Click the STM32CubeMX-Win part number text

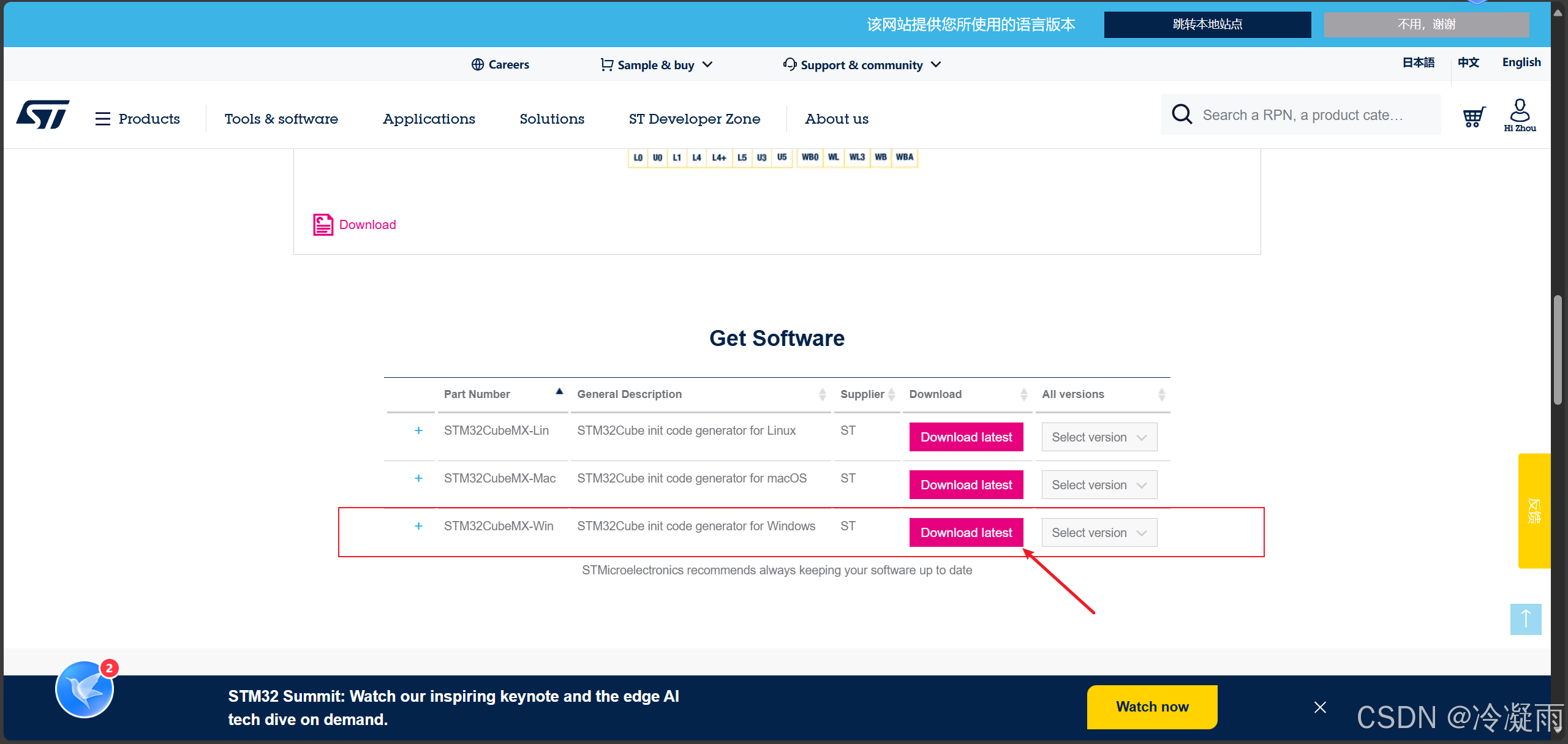pyautogui.click(x=499, y=526)
